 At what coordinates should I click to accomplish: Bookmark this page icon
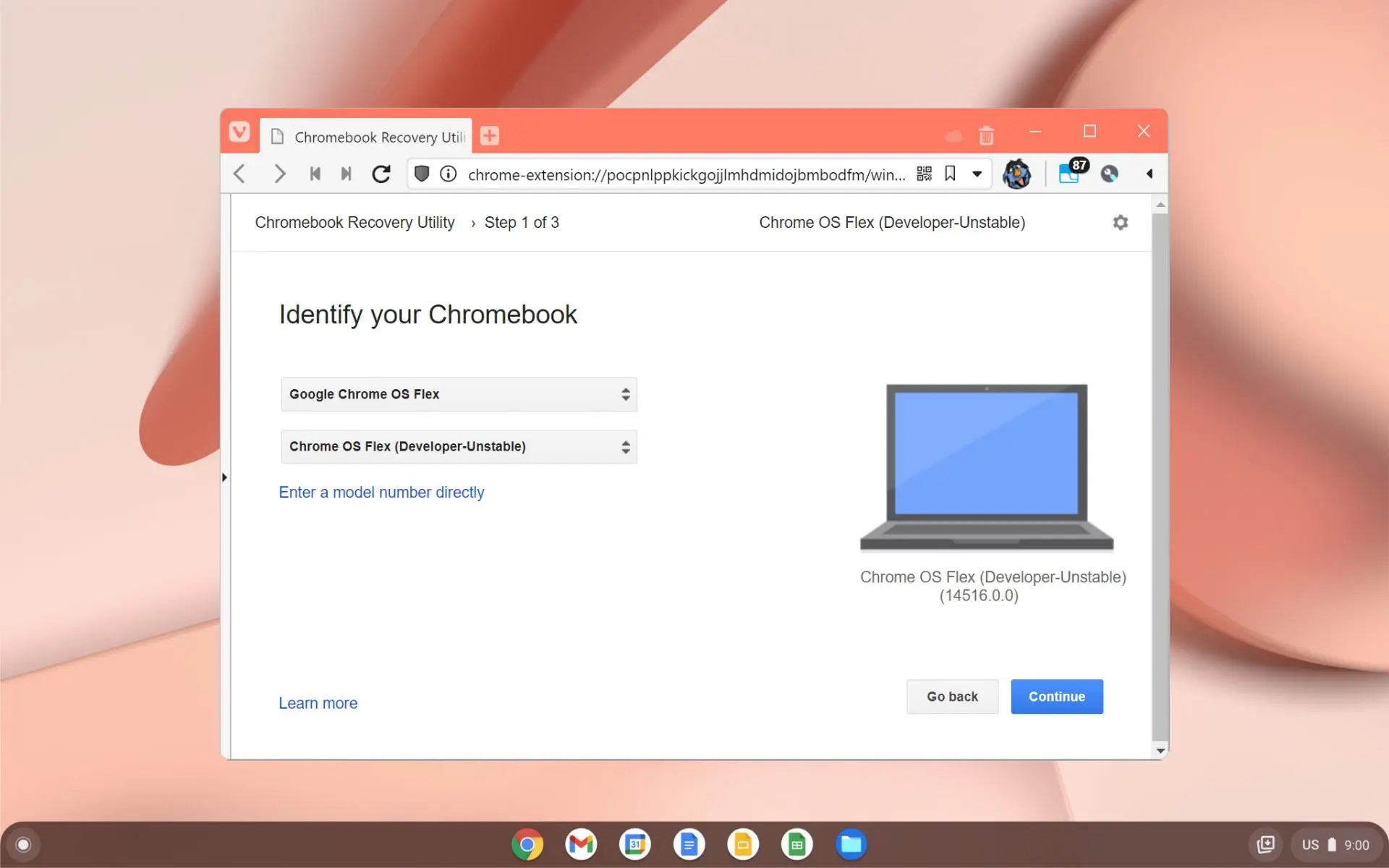tap(950, 174)
